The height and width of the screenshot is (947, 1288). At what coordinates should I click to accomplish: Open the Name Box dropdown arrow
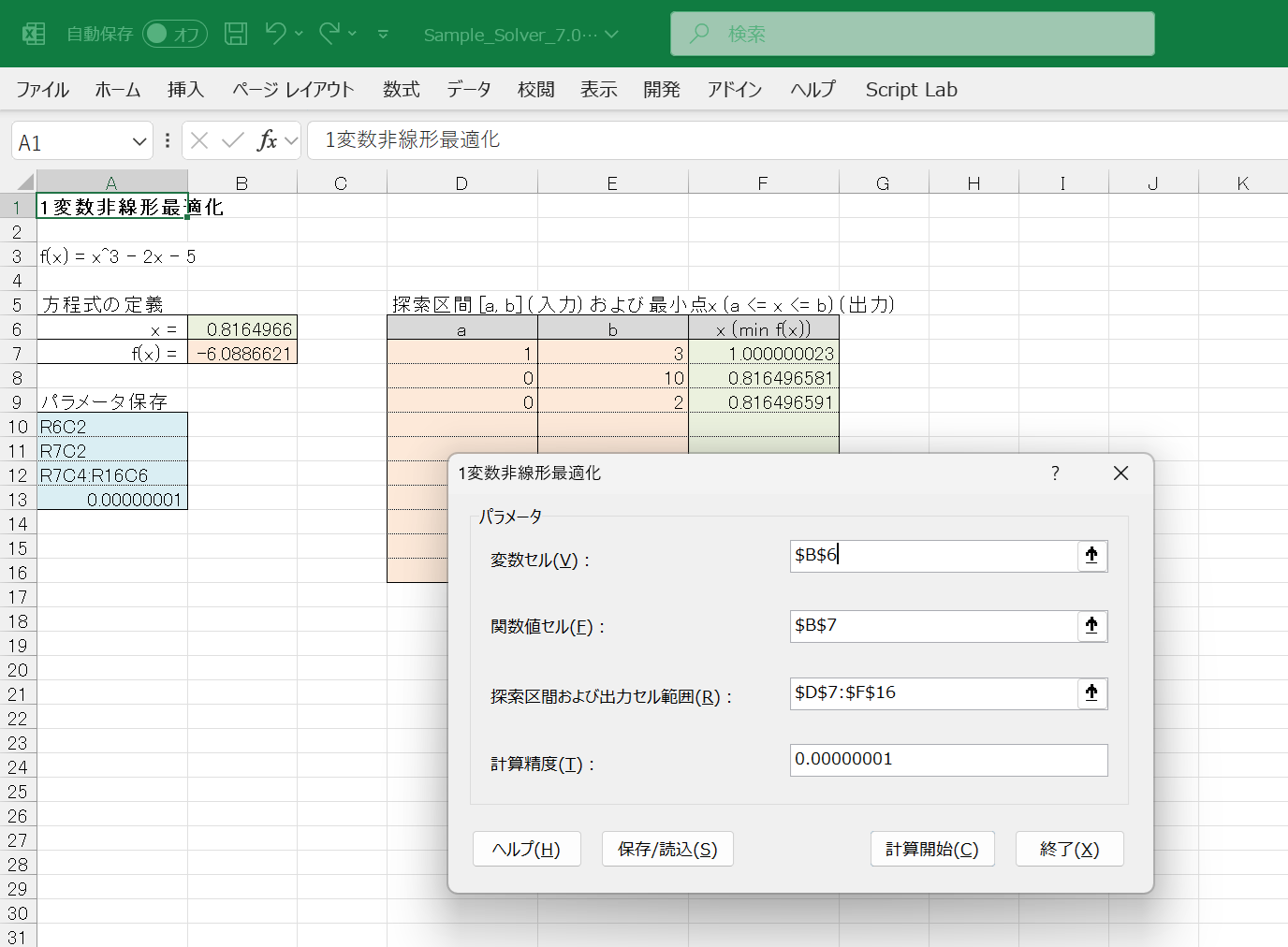point(139,142)
